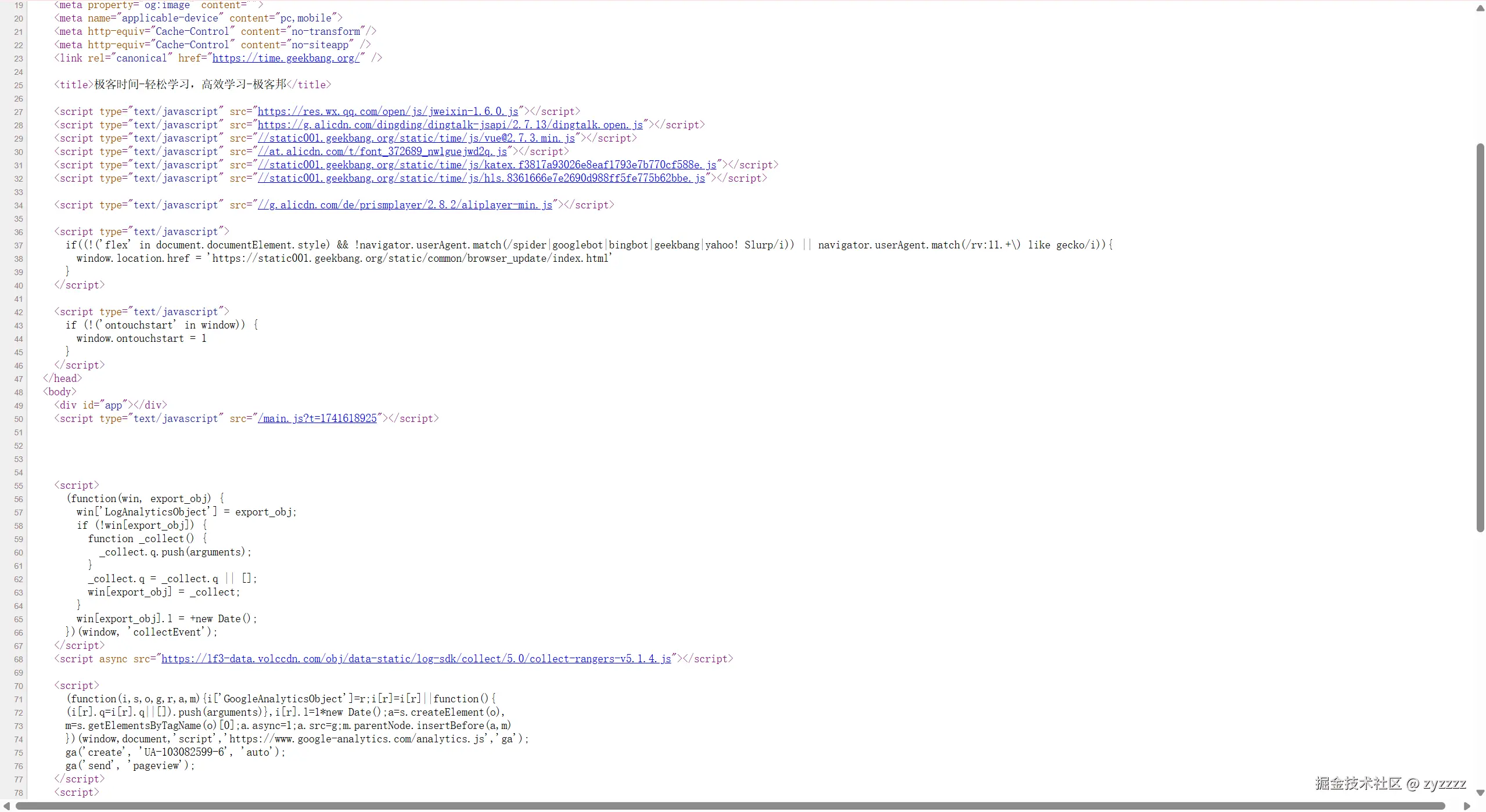Open the aliplayer-min.js script link
This screenshot has height=812, width=1486.
coord(405,205)
